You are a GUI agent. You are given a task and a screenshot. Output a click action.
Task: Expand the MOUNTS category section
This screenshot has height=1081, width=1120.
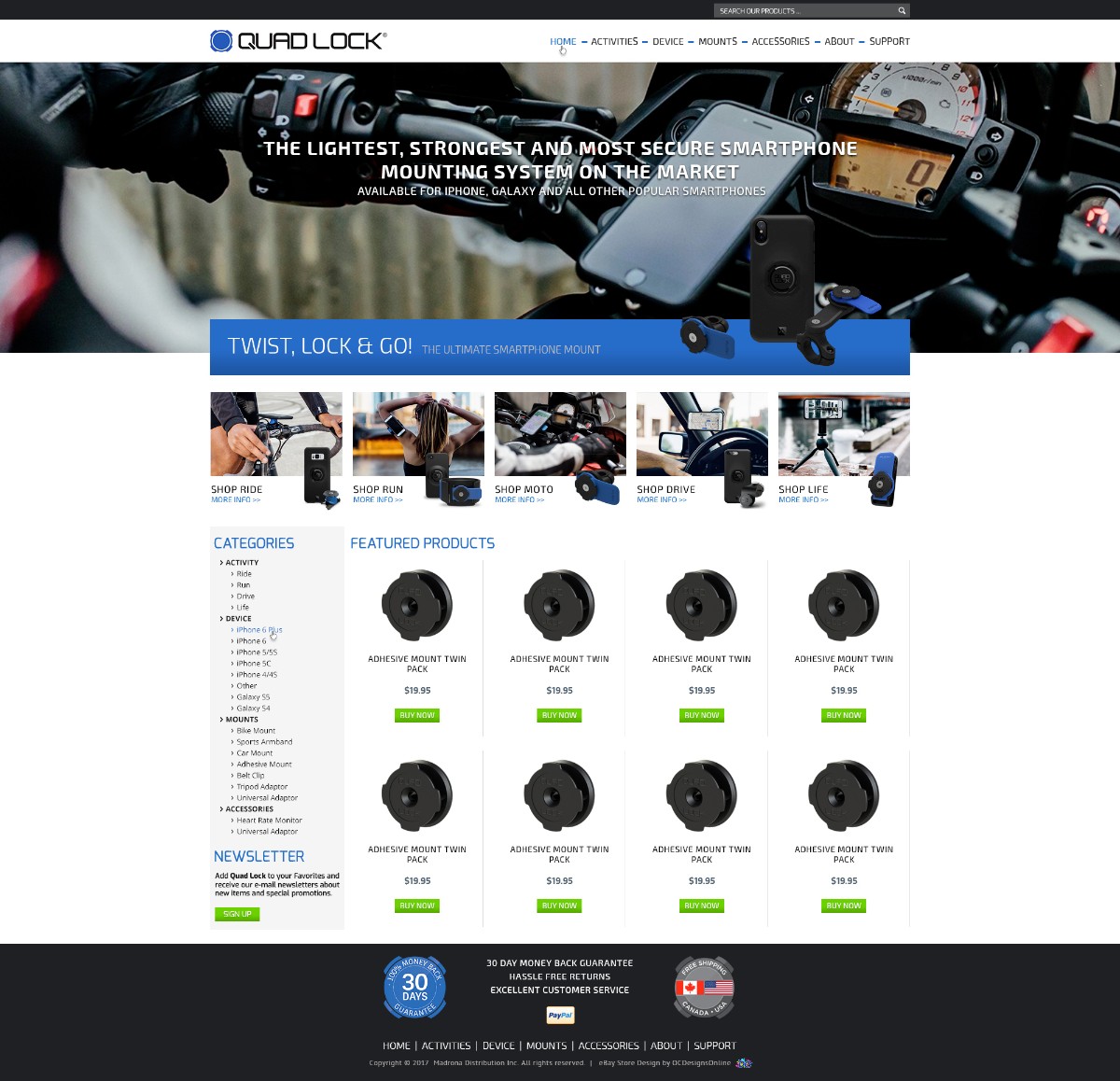coord(240,719)
